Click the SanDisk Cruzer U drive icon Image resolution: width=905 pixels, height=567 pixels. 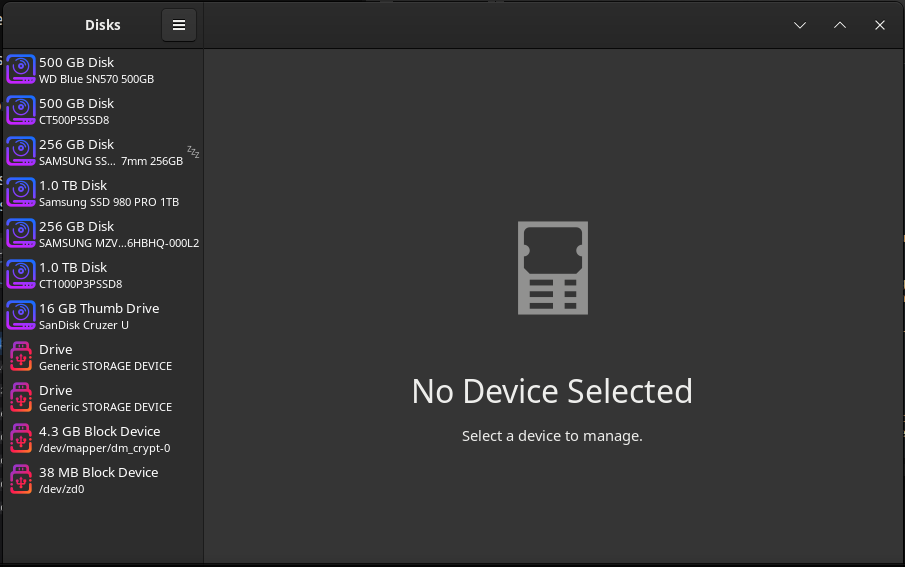pos(21,315)
